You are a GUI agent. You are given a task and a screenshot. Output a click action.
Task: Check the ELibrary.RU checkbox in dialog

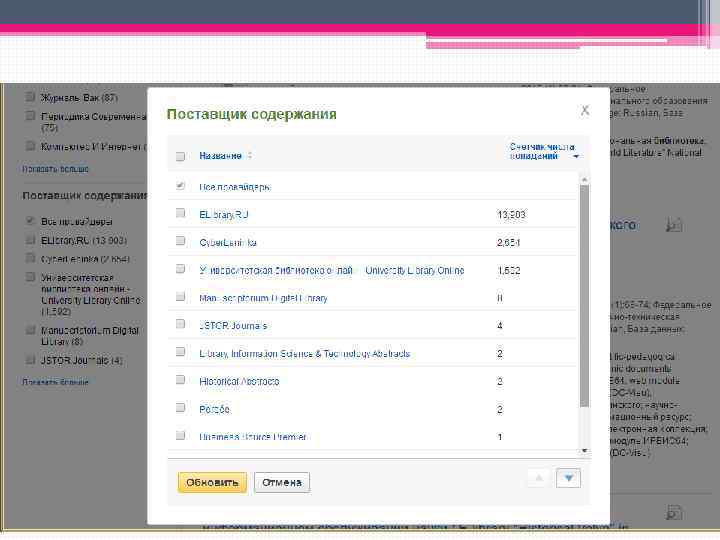[x=180, y=213]
